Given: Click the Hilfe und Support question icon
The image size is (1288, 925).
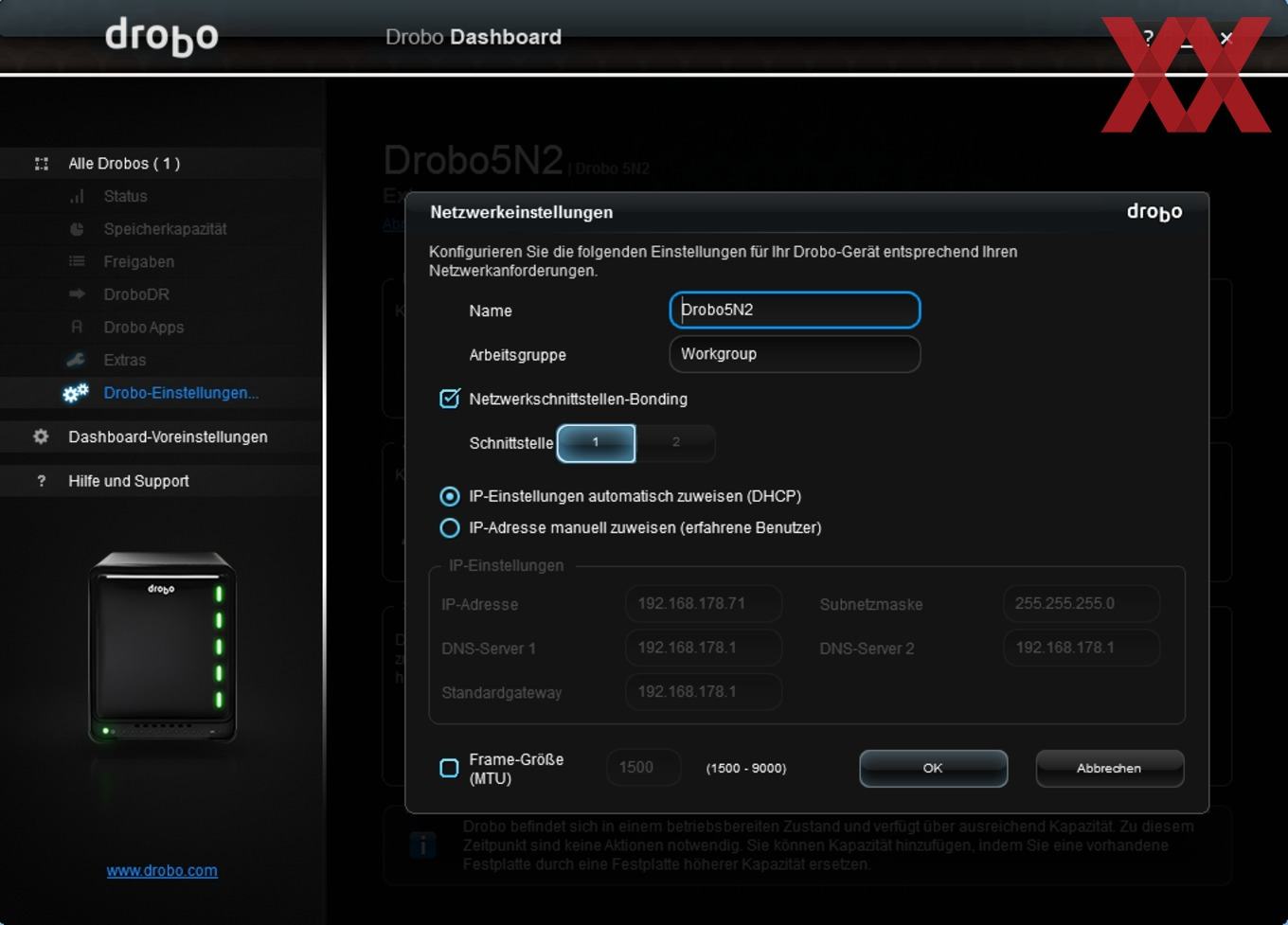Looking at the screenshot, I should [x=41, y=481].
